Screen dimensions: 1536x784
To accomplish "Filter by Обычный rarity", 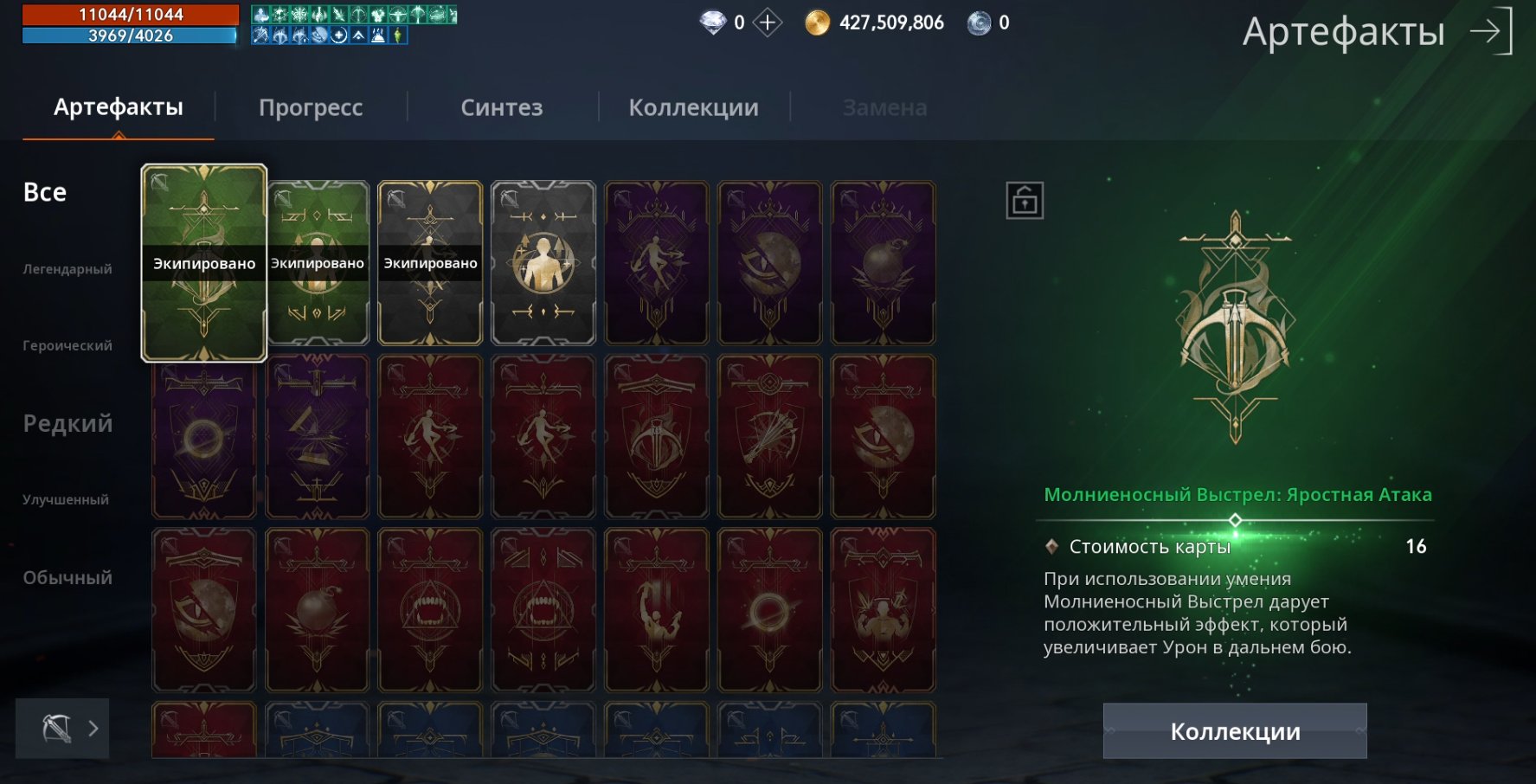I will tap(67, 577).
